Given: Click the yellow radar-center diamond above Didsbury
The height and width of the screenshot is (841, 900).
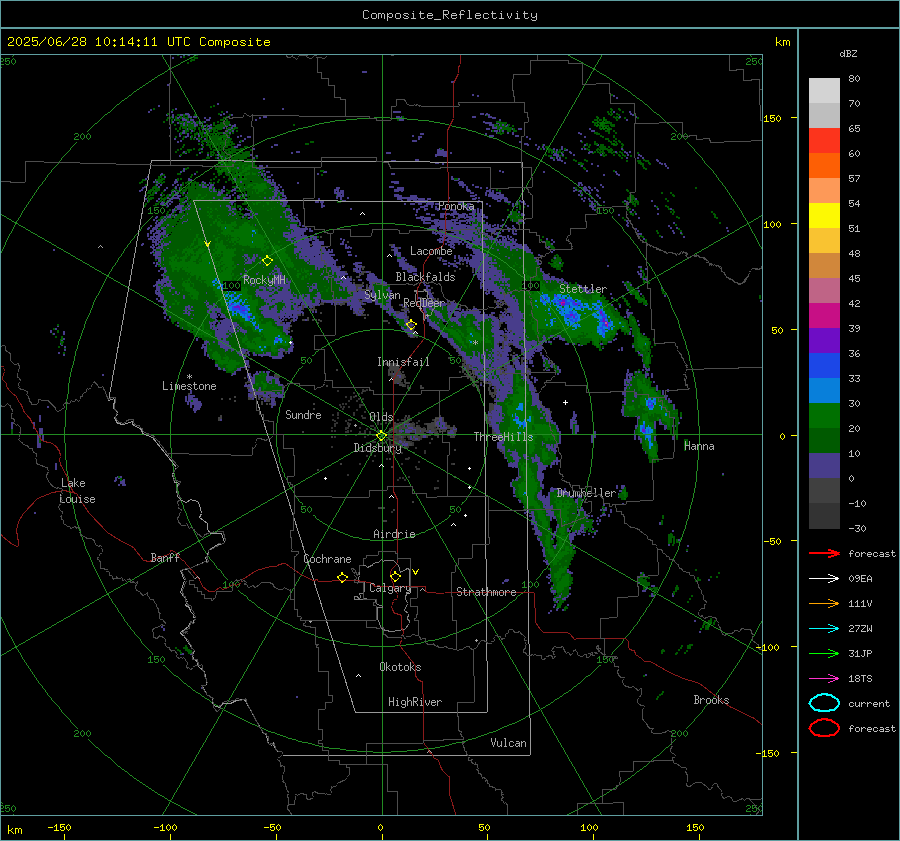Looking at the screenshot, I should [381, 436].
